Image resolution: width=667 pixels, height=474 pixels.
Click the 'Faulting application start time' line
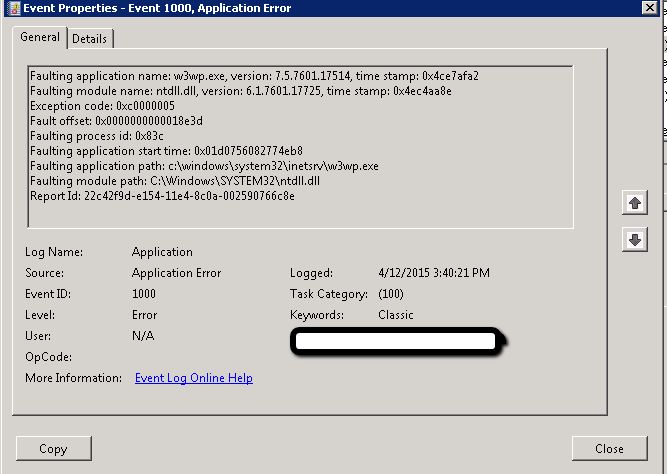pyautogui.click(x=166, y=151)
